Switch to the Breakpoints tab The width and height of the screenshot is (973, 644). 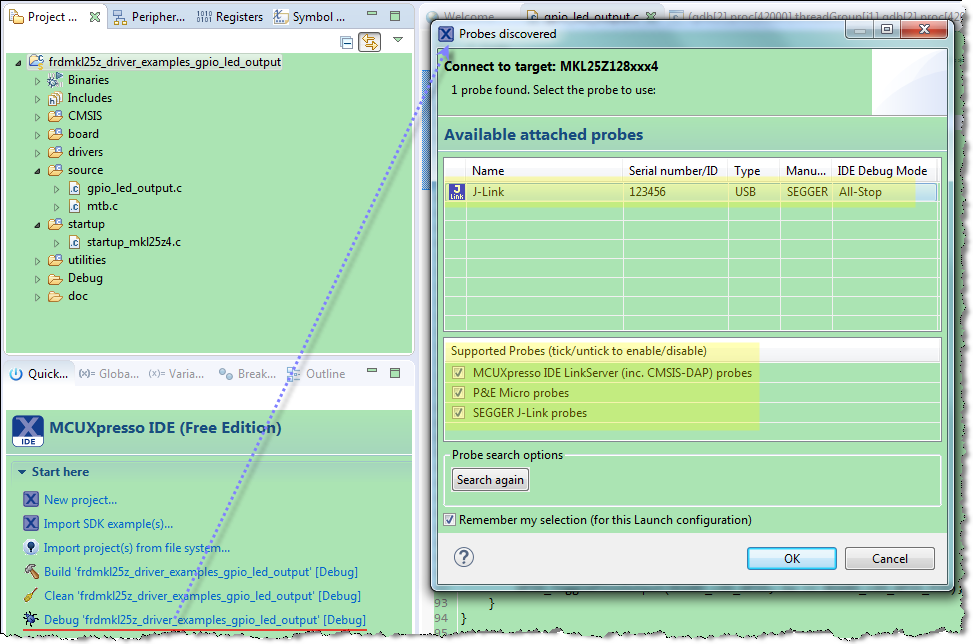[x=247, y=373]
